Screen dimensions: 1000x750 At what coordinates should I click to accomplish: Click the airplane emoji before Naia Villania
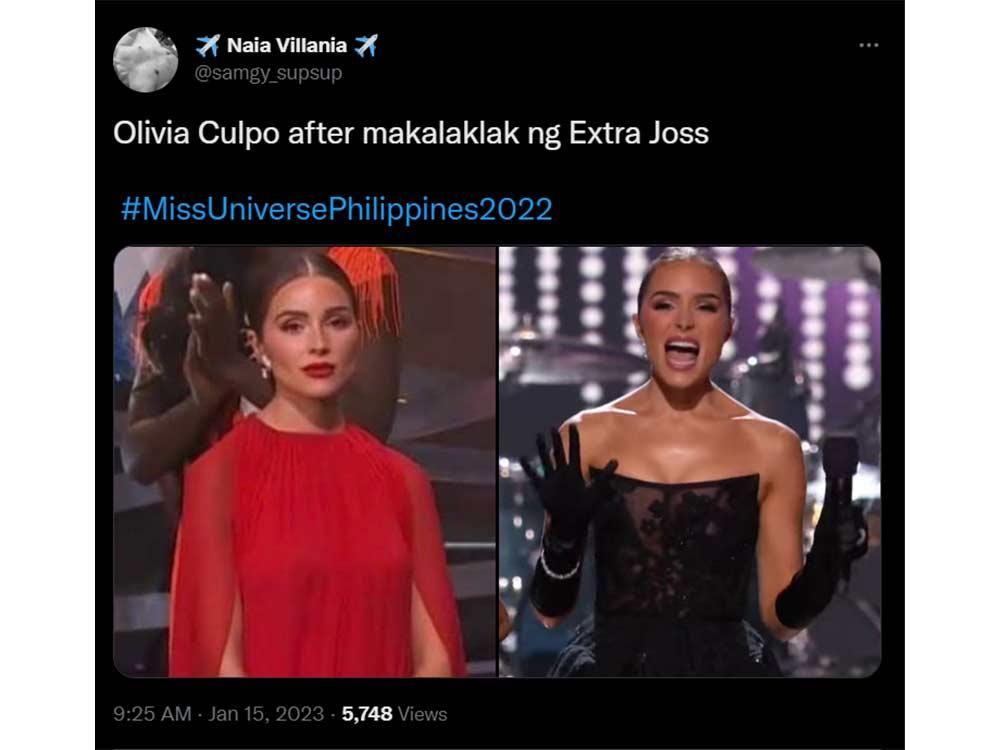click(208, 46)
